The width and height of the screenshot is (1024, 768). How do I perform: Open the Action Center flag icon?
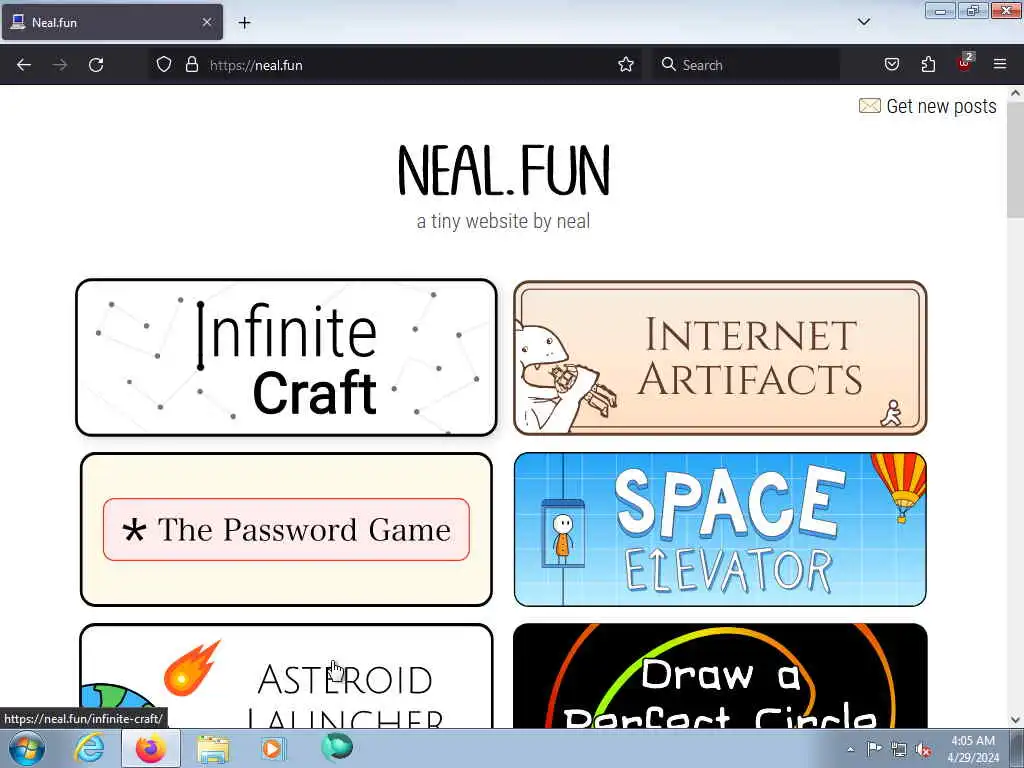[x=874, y=749]
